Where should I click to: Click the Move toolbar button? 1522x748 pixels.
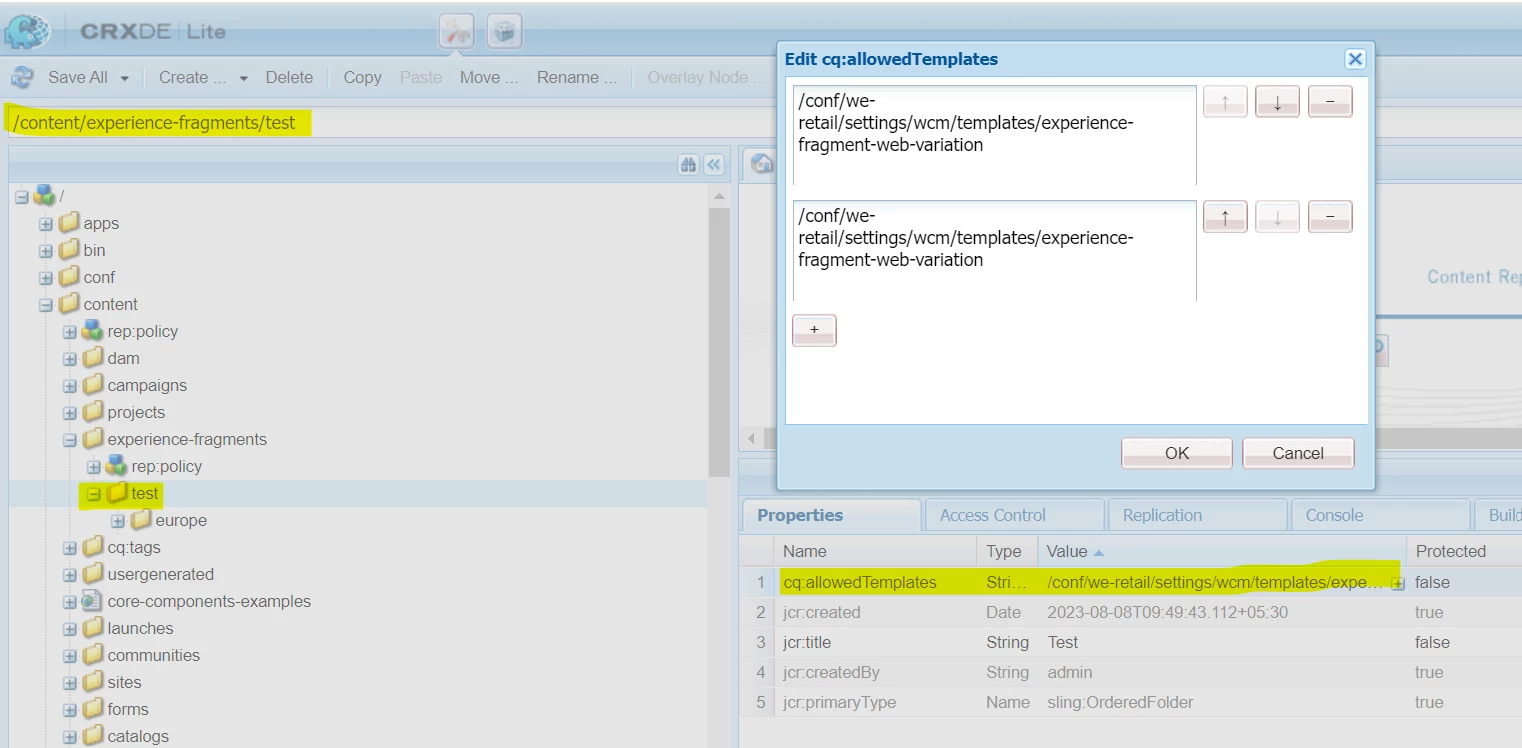click(x=489, y=77)
